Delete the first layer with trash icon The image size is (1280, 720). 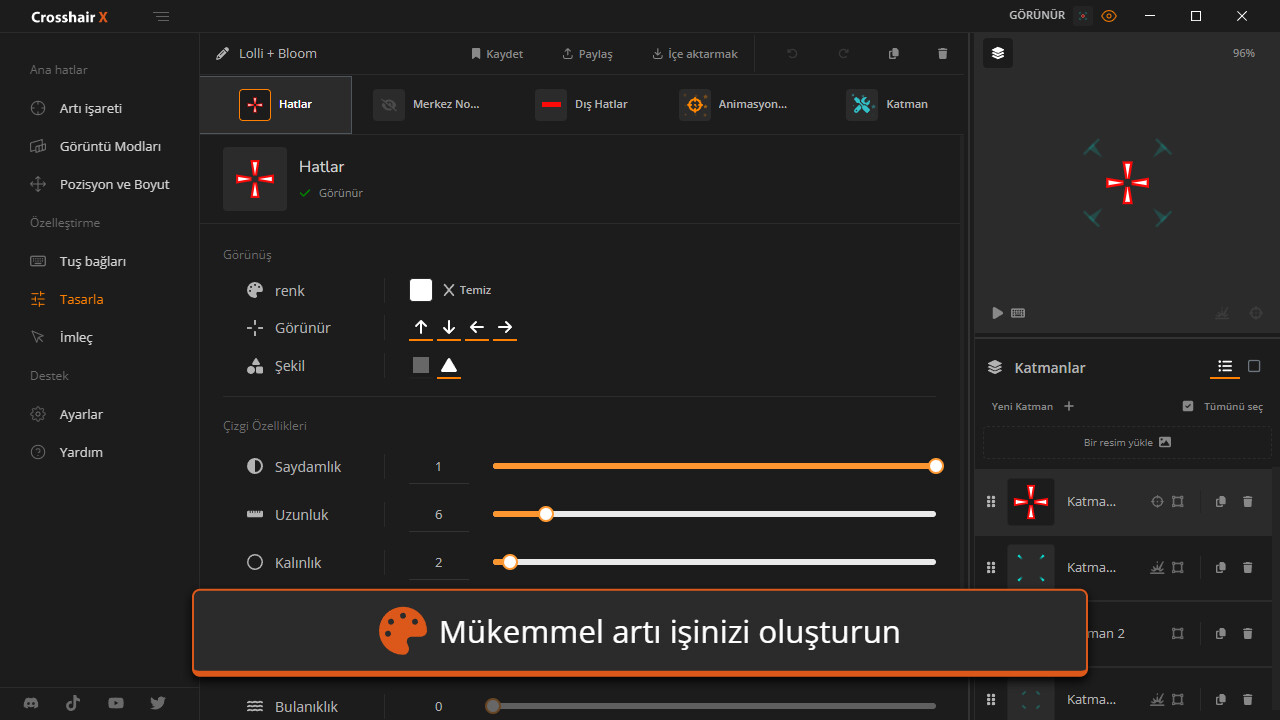coord(1247,502)
